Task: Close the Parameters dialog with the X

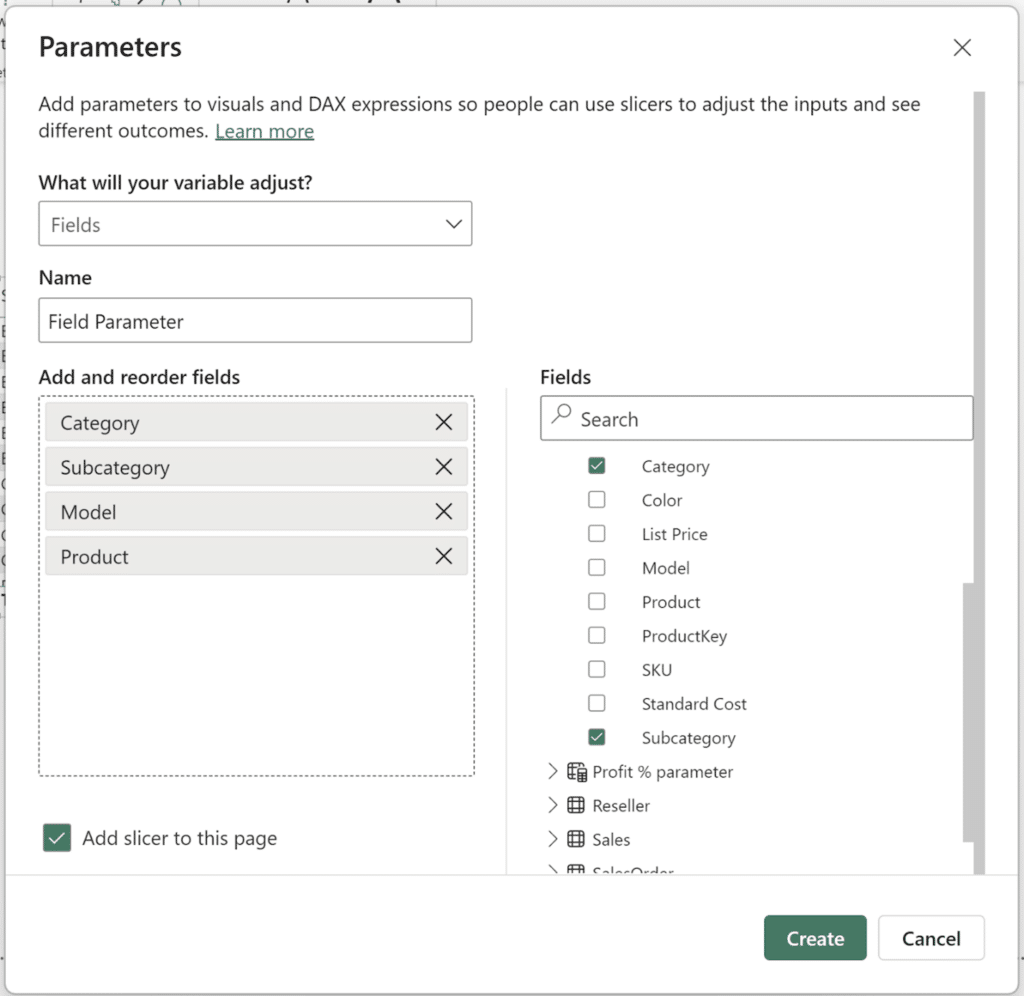Action: pyautogui.click(x=962, y=47)
